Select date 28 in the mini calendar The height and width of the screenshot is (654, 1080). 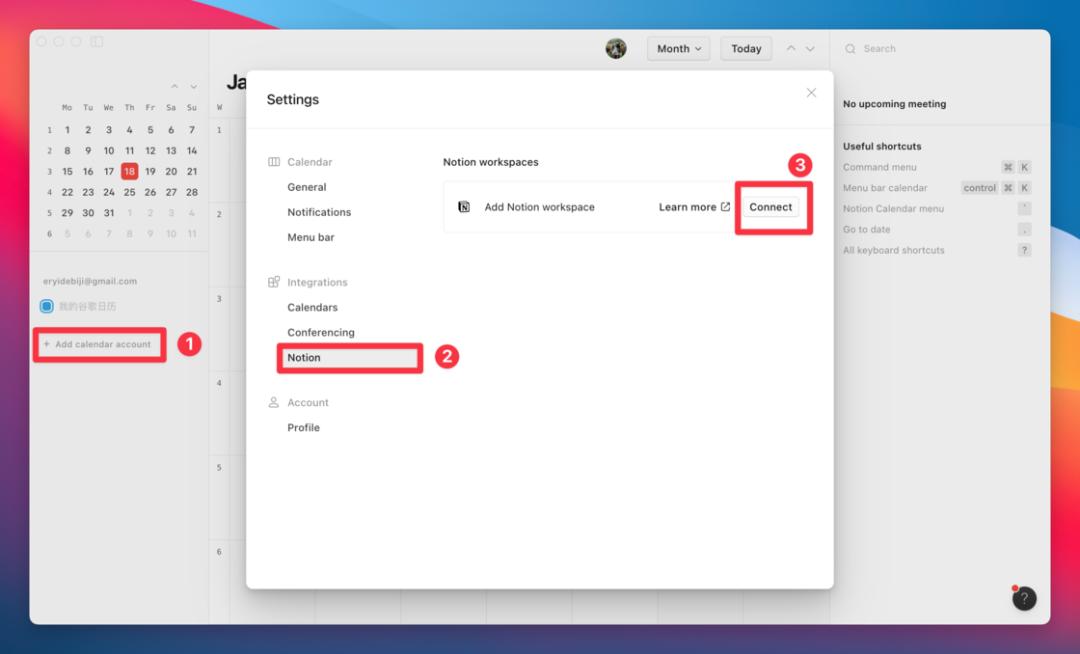point(191,192)
